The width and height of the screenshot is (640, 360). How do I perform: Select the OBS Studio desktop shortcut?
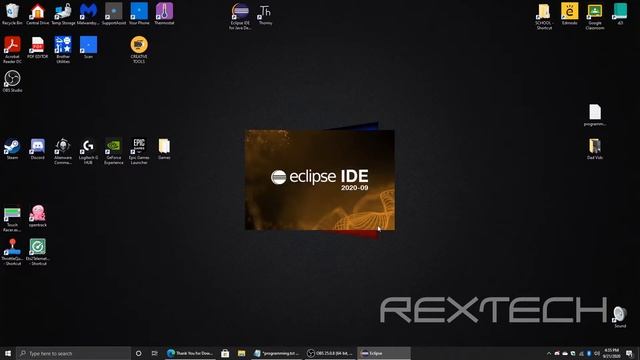(12, 81)
